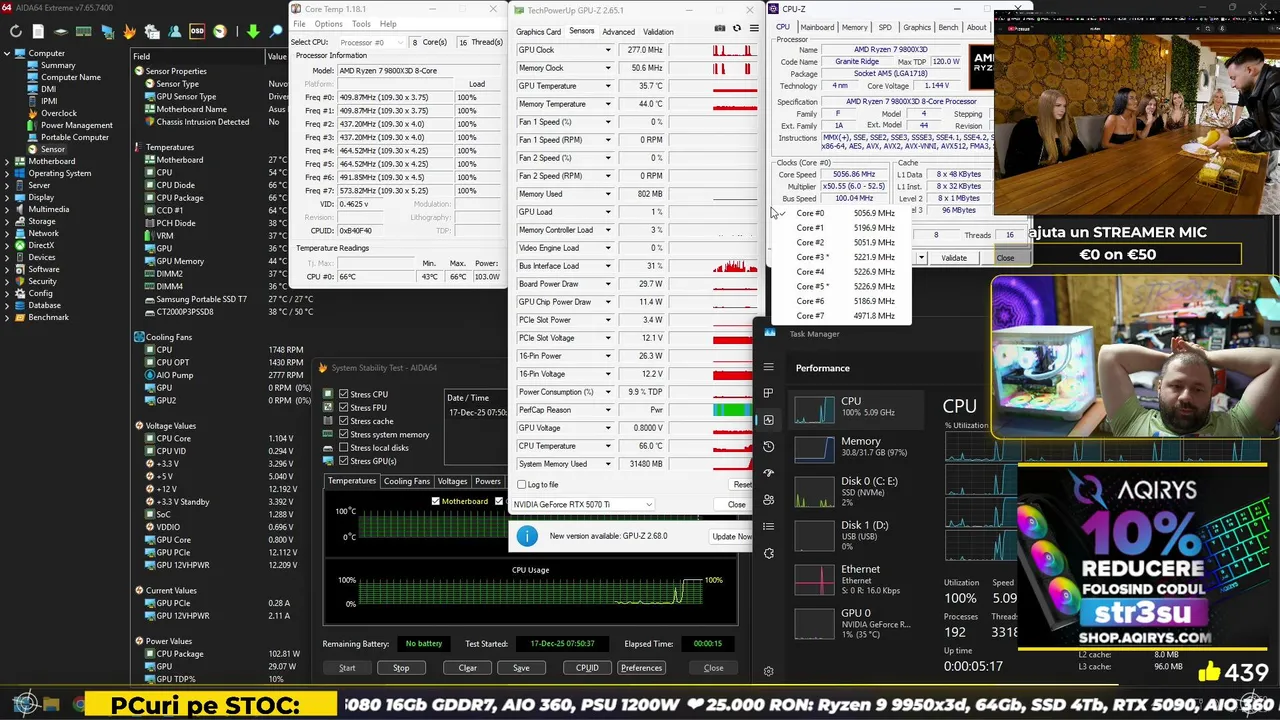Image resolution: width=1280 pixels, height=720 pixels.
Task: Open CPUID button in Stability Test
Action: point(587,668)
